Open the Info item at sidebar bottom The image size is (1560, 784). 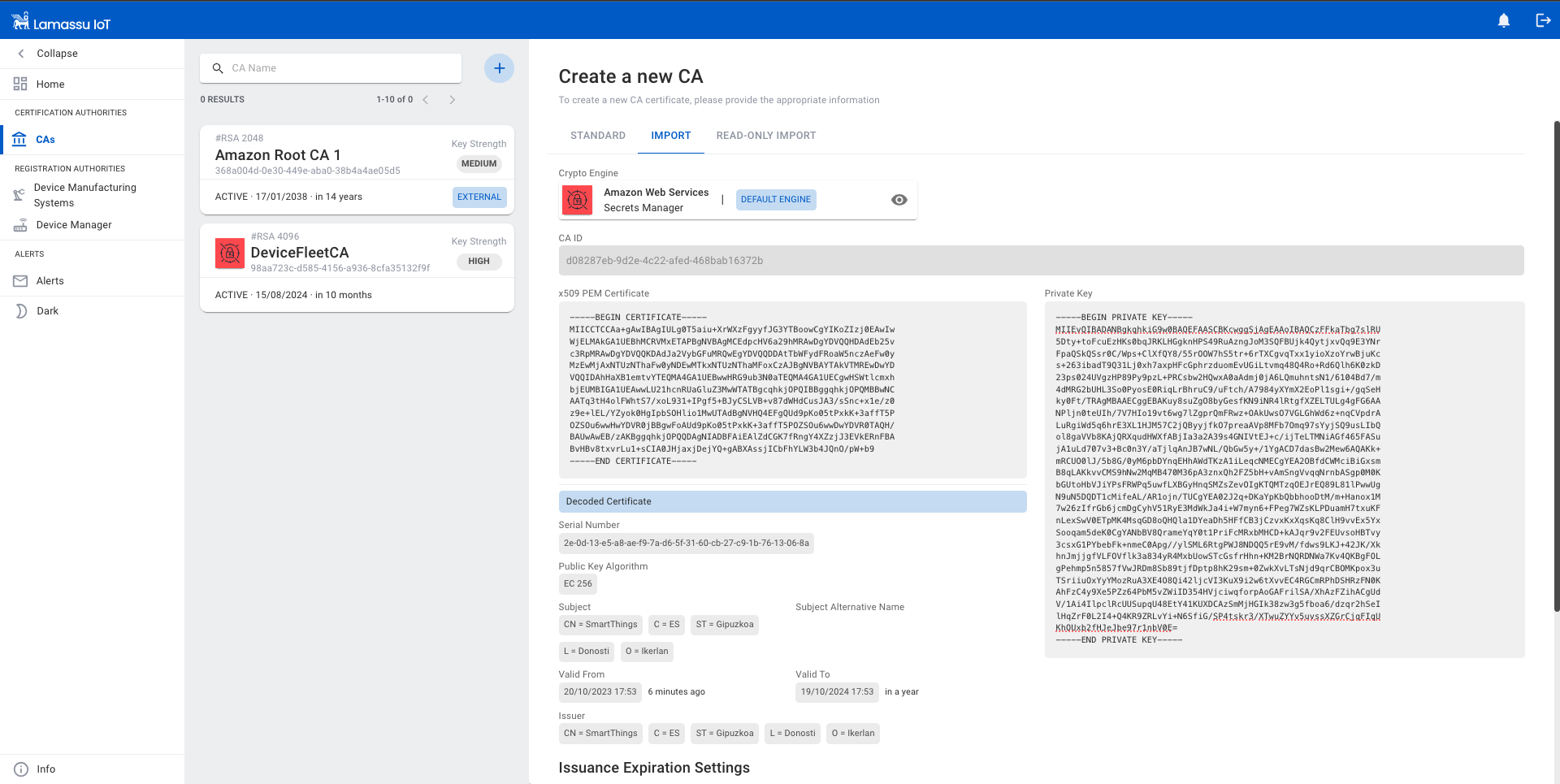coord(45,769)
